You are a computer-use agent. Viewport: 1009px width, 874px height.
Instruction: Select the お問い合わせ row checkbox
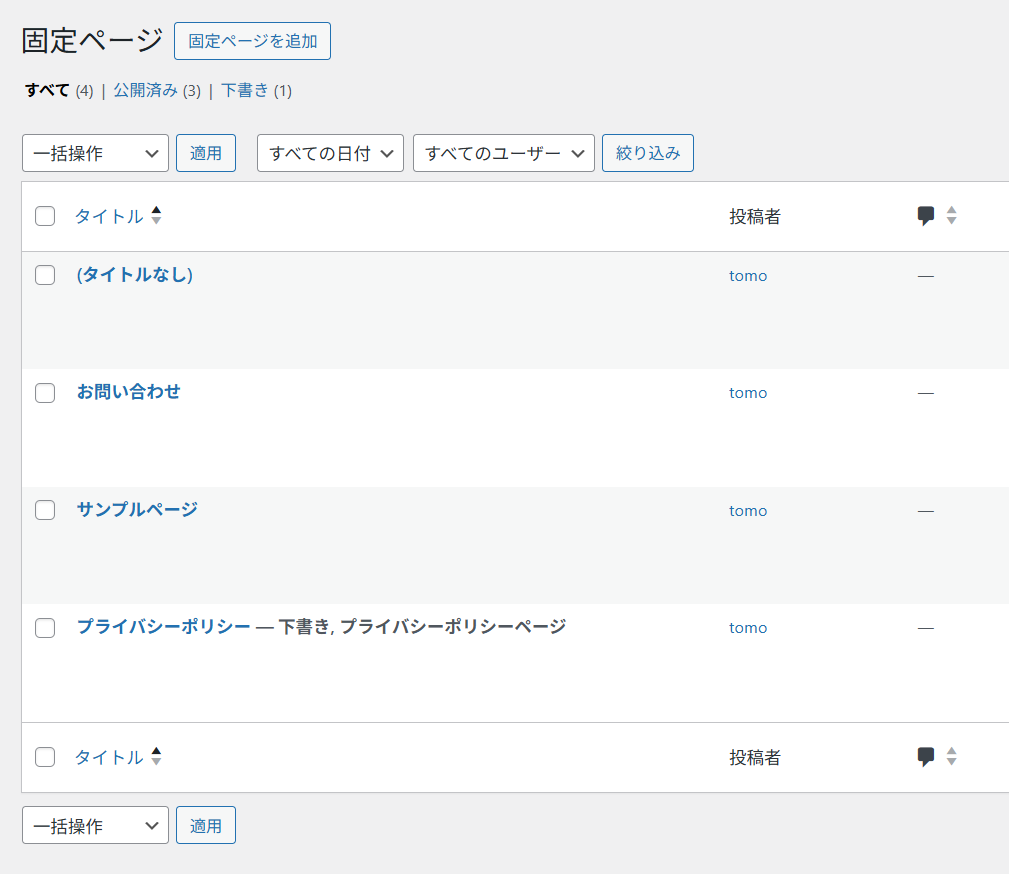click(x=45, y=393)
